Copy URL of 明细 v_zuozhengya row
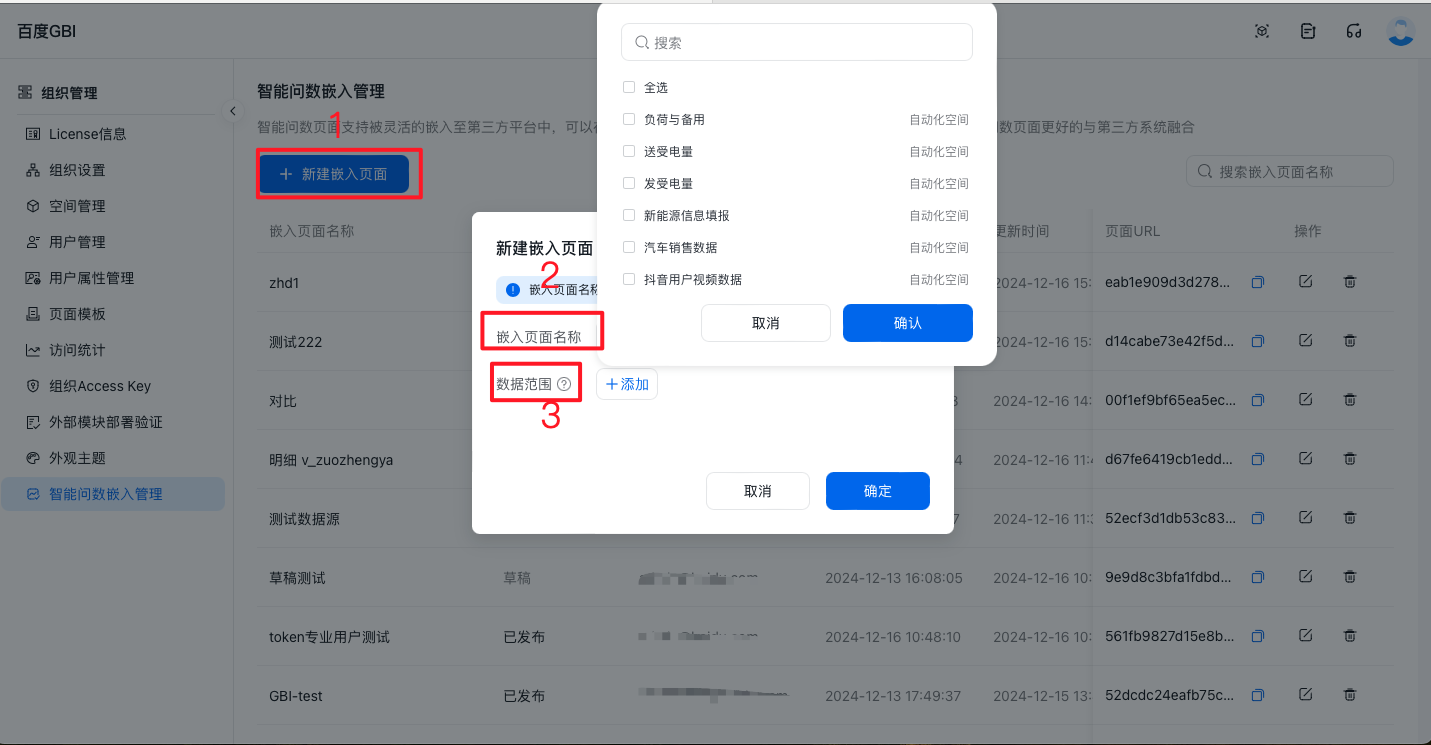1431x745 pixels. (1259, 460)
